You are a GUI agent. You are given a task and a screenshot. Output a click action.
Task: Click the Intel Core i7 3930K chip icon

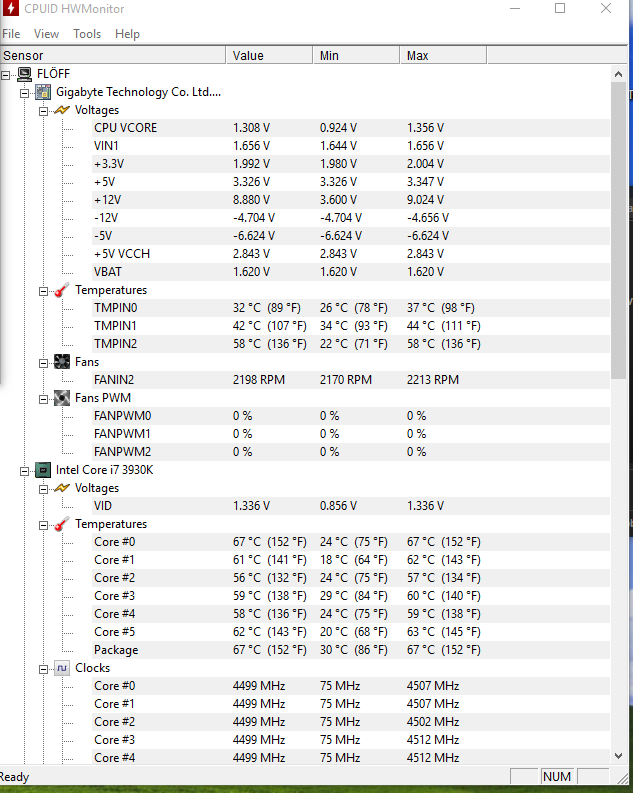point(43,470)
